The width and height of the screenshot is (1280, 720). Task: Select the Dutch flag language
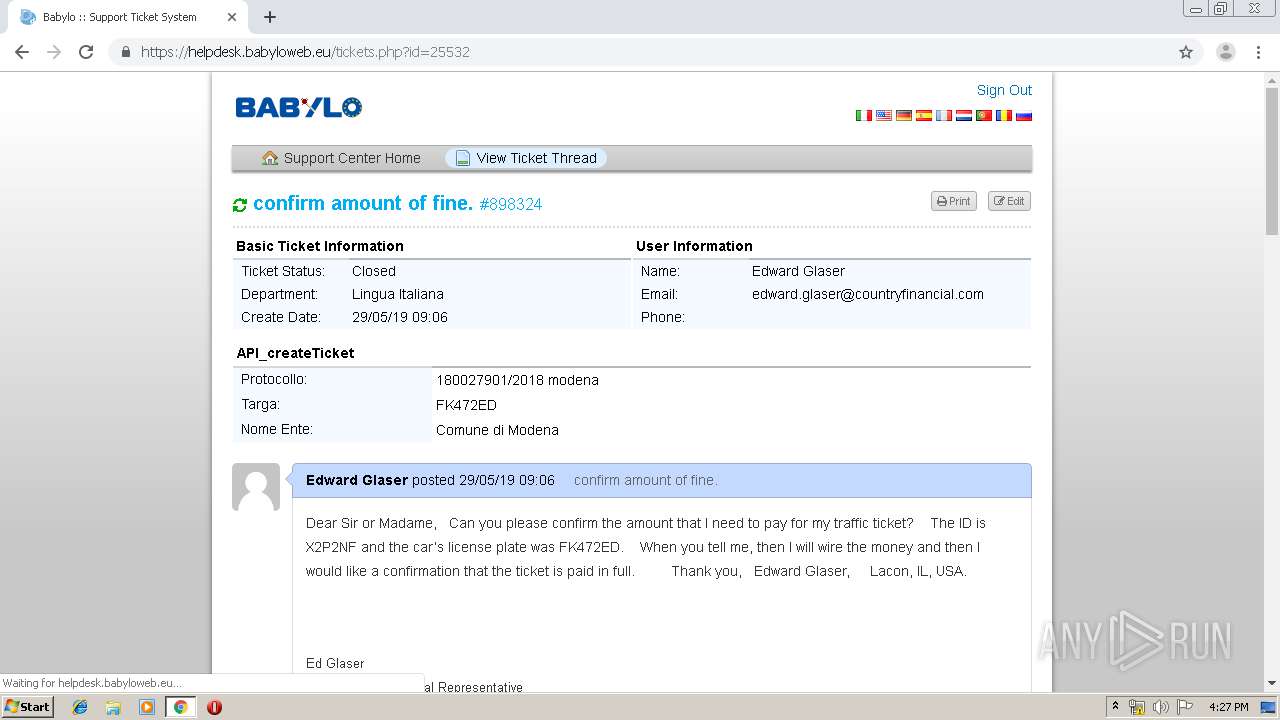(963, 116)
